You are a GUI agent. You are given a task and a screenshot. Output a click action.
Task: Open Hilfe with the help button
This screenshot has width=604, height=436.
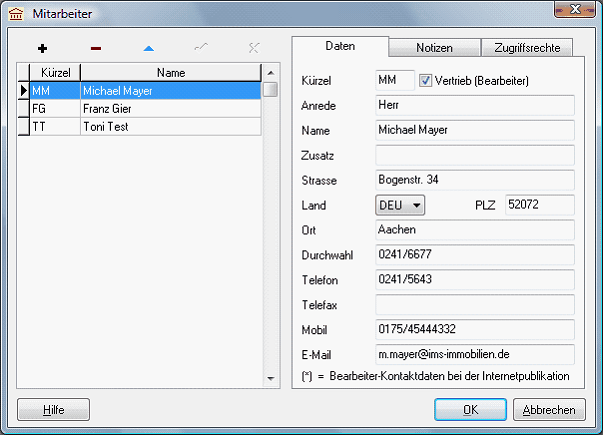tap(54, 410)
